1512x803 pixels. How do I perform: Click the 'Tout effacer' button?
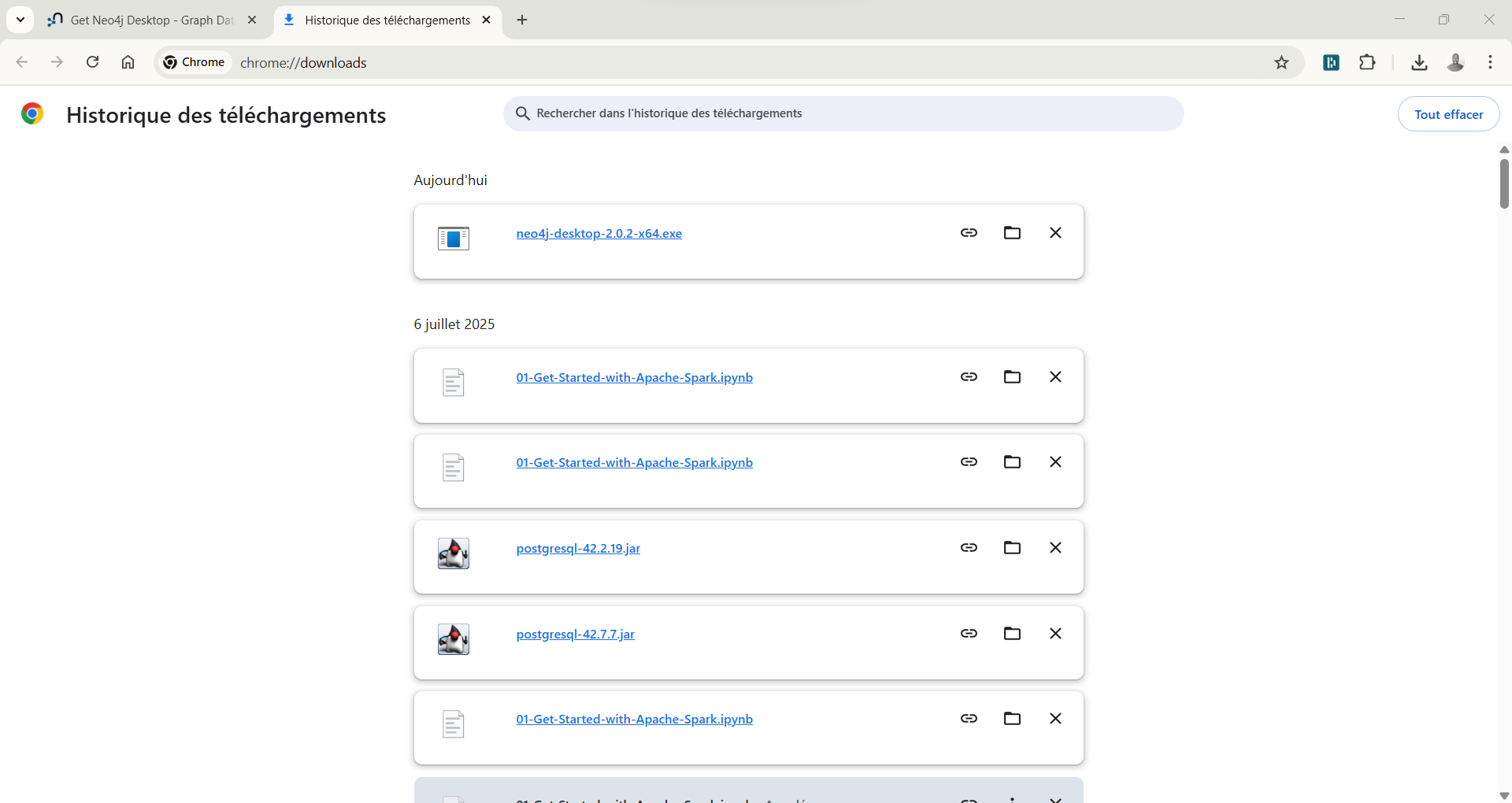[1448, 114]
